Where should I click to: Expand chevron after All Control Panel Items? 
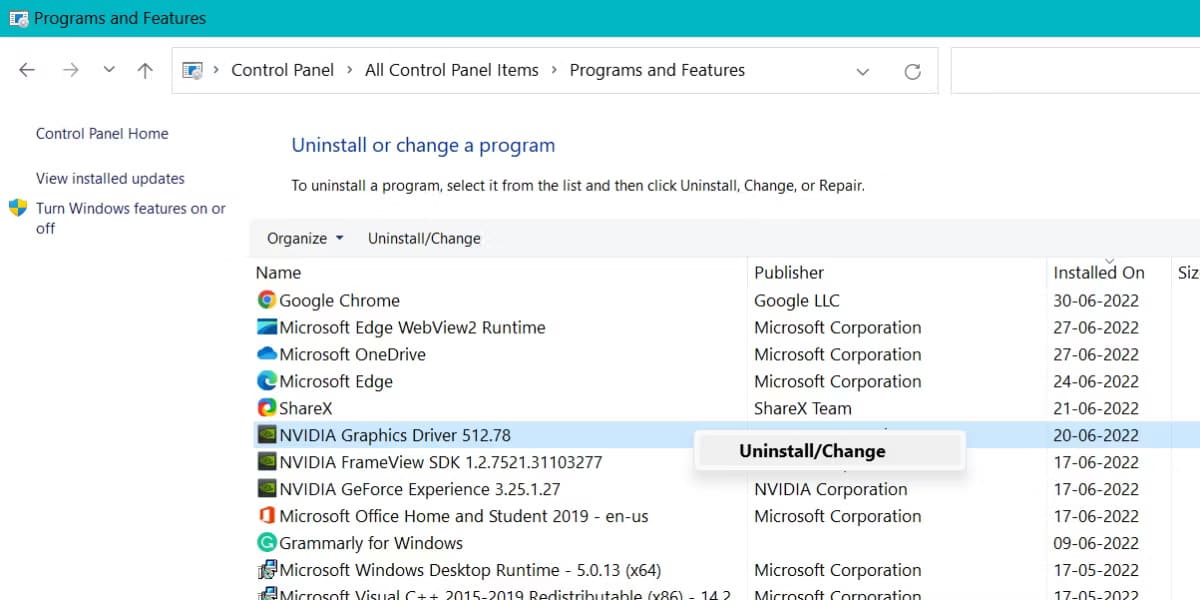click(x=554, y=70)
